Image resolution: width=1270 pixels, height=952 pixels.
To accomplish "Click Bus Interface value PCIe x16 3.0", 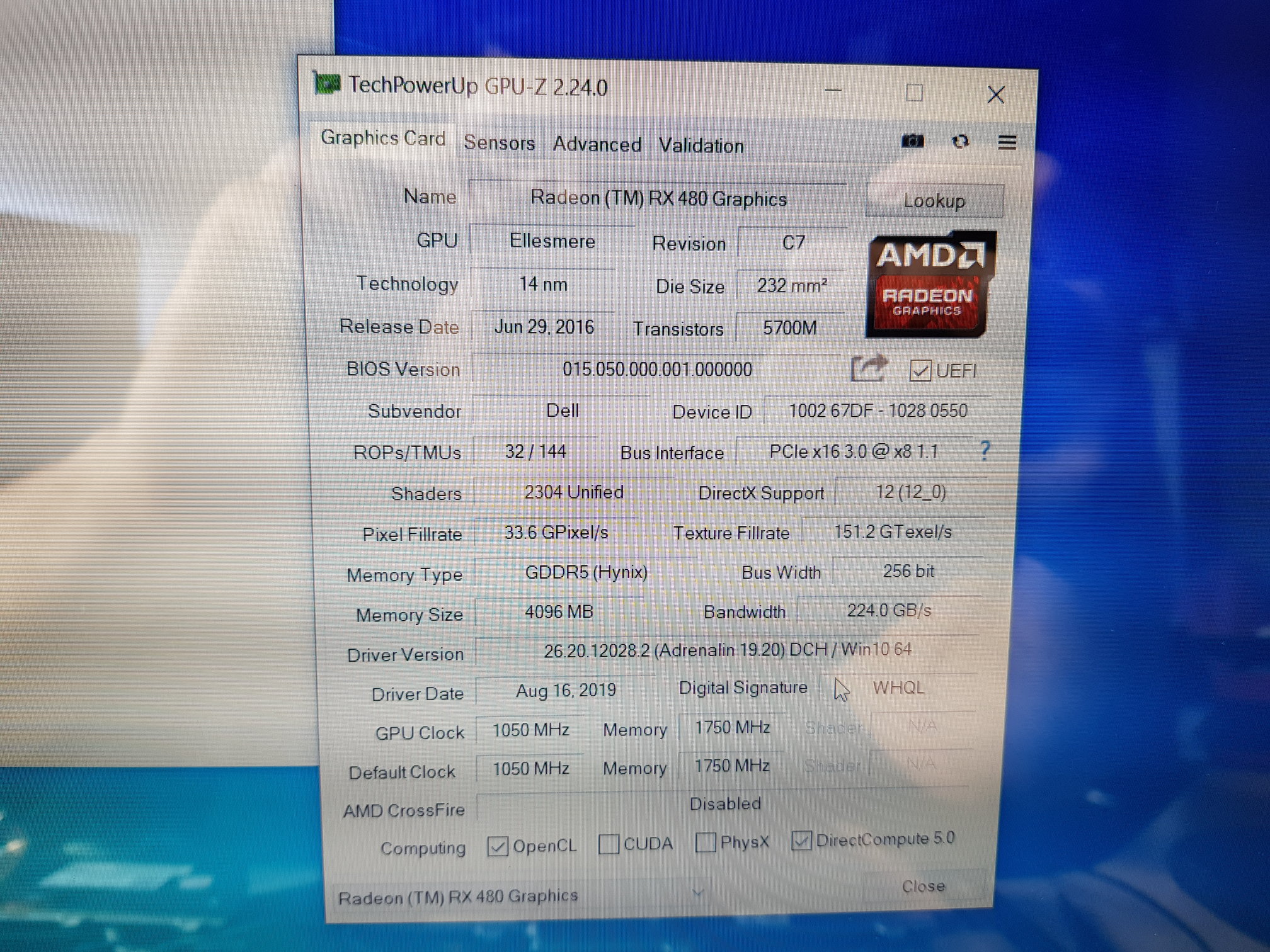I will (x=854, y=451).
